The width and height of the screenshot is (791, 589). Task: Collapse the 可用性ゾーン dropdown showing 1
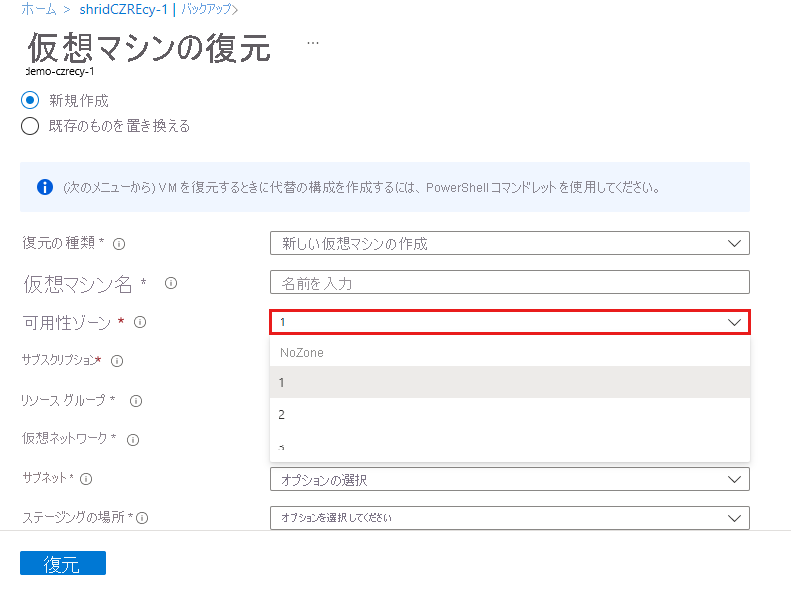(510, 322)
